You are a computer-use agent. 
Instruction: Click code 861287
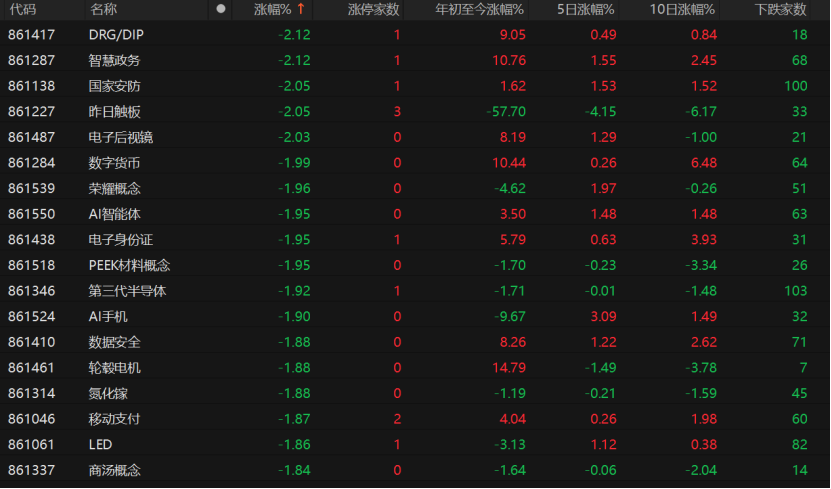click(31, 60)
